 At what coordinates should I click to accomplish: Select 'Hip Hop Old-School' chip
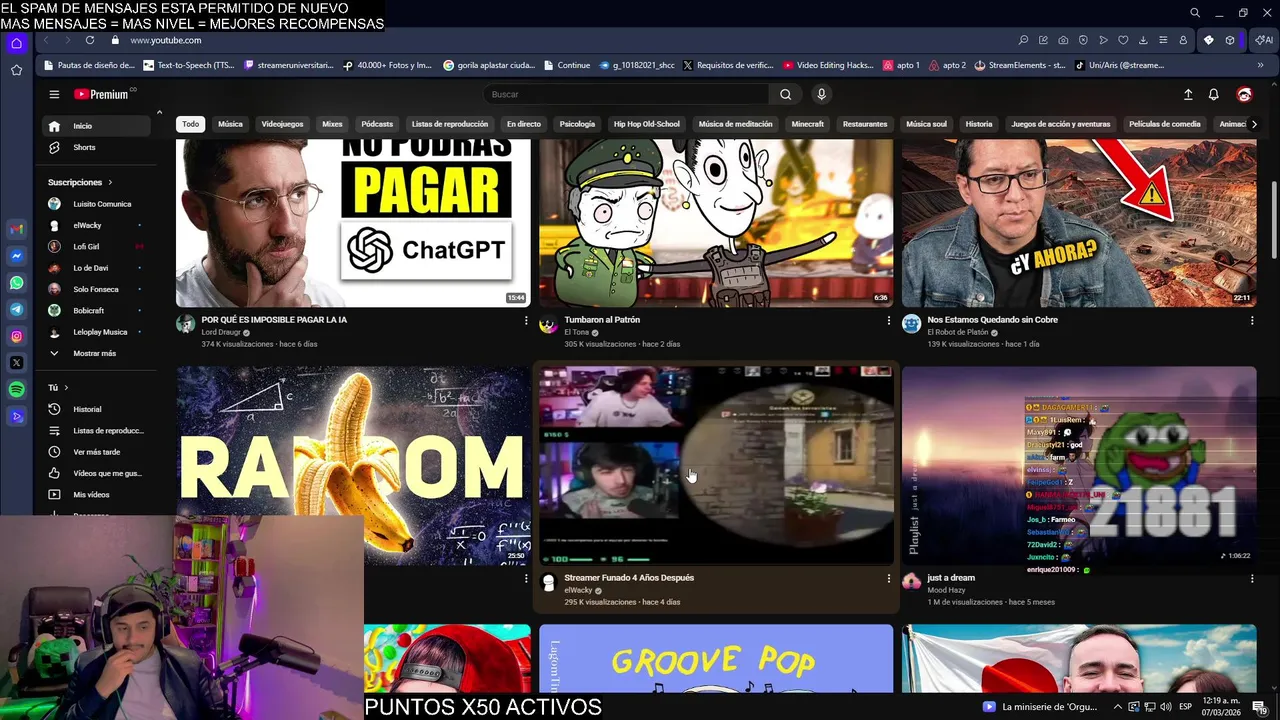(647, 124)
